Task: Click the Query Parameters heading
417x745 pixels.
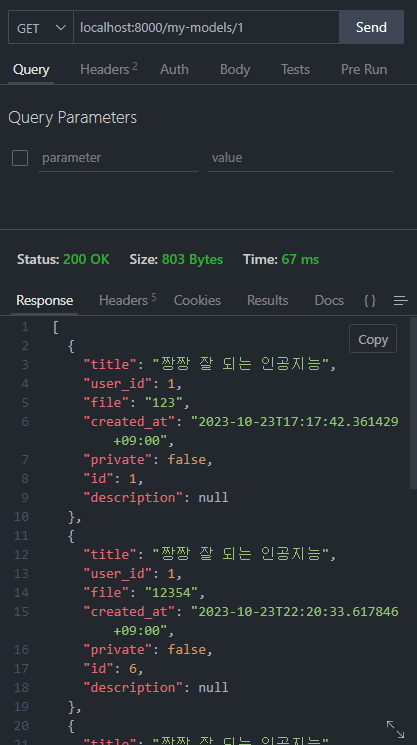Action: point(73,117)
